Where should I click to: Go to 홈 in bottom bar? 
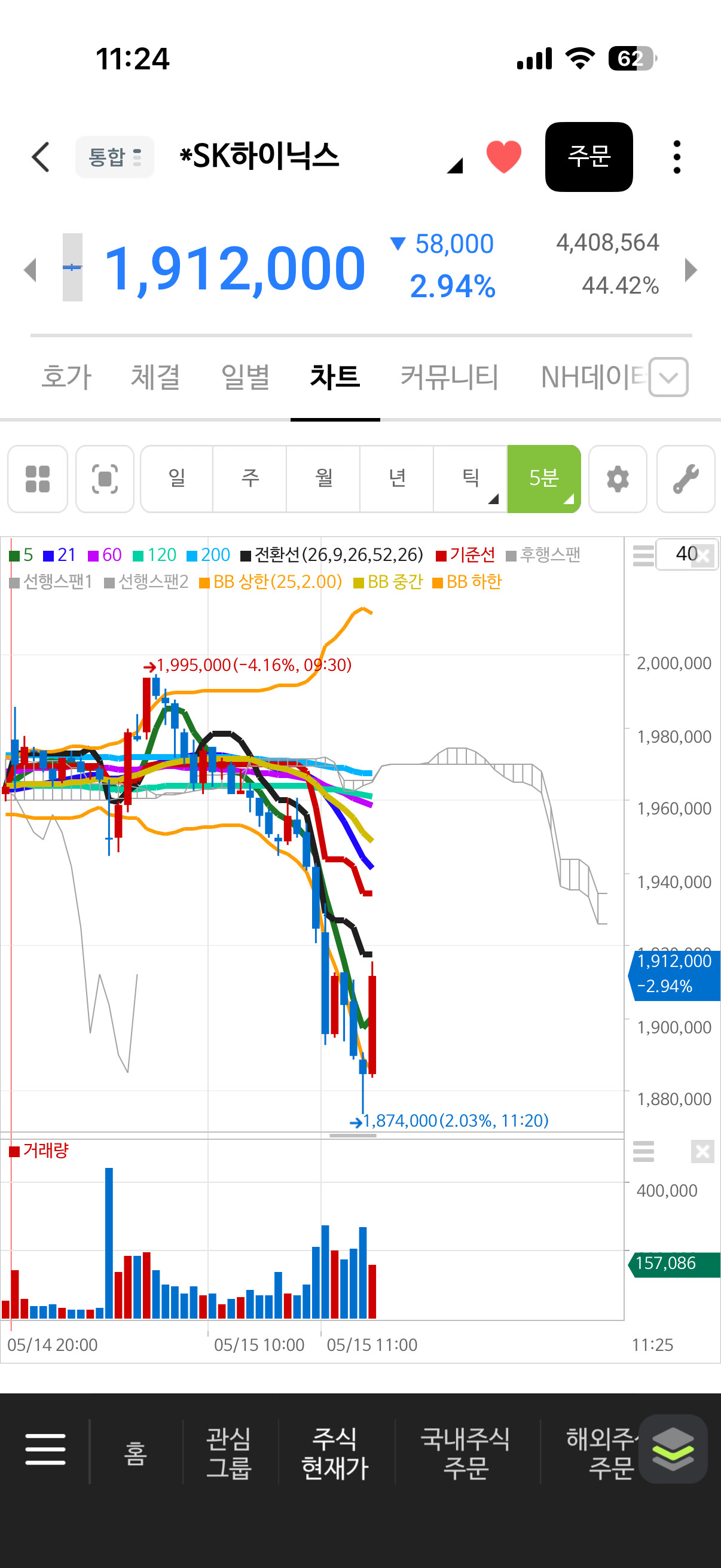(x=136, y=1453)
